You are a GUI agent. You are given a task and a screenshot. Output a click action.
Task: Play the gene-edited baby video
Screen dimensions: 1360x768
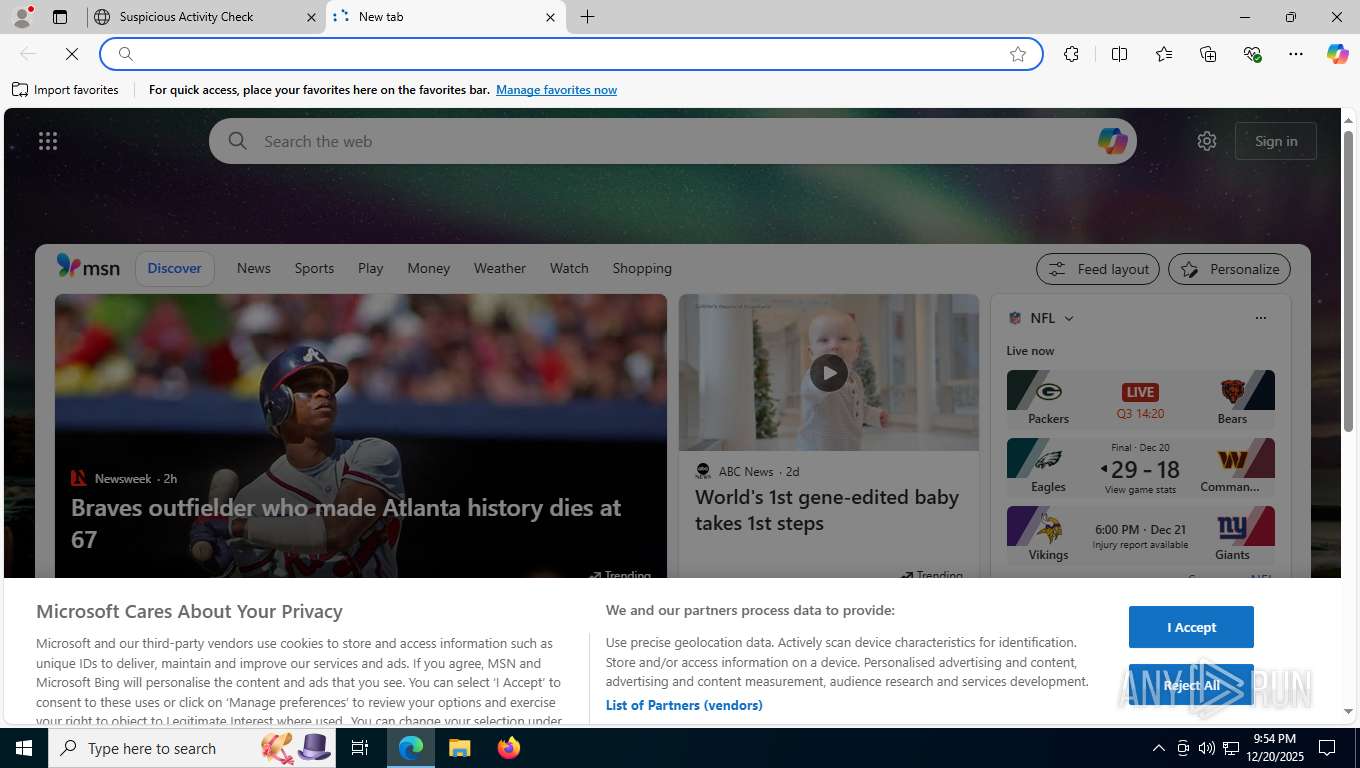click(828, 373)
